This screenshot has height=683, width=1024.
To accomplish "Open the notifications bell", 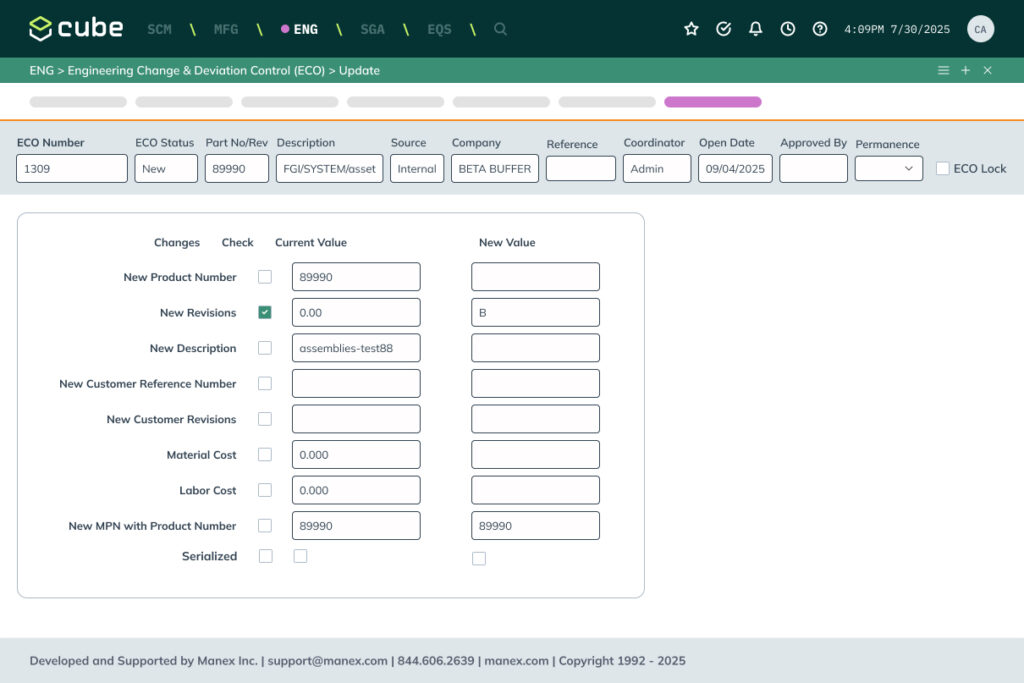I will (756, 29).
